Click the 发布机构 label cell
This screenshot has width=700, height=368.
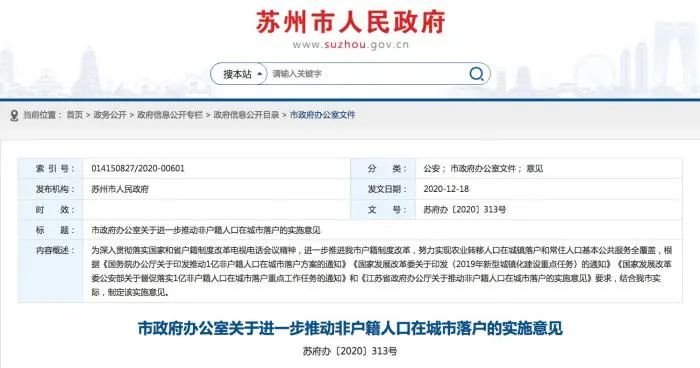click(x=50, y=189)
